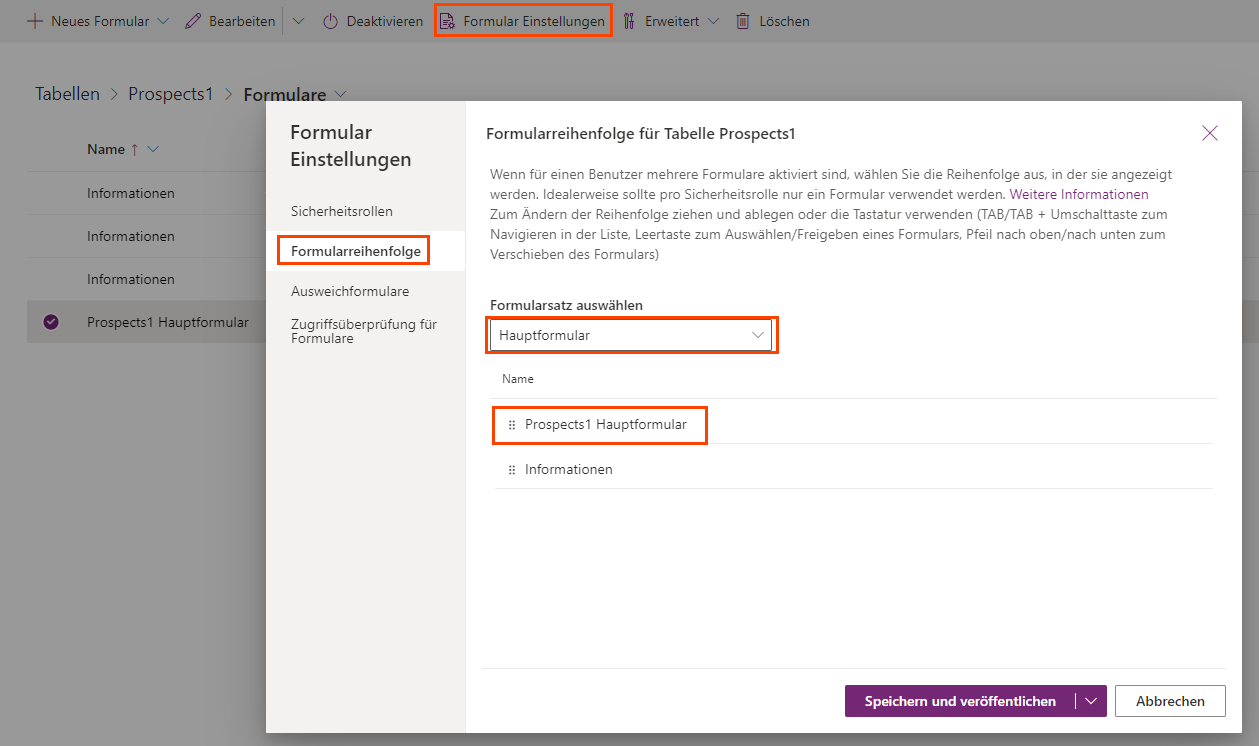Expand the Neues Formular chevron
Image resolution: width=1259 pixels, height=746 pixels.
tap(161, 20)
